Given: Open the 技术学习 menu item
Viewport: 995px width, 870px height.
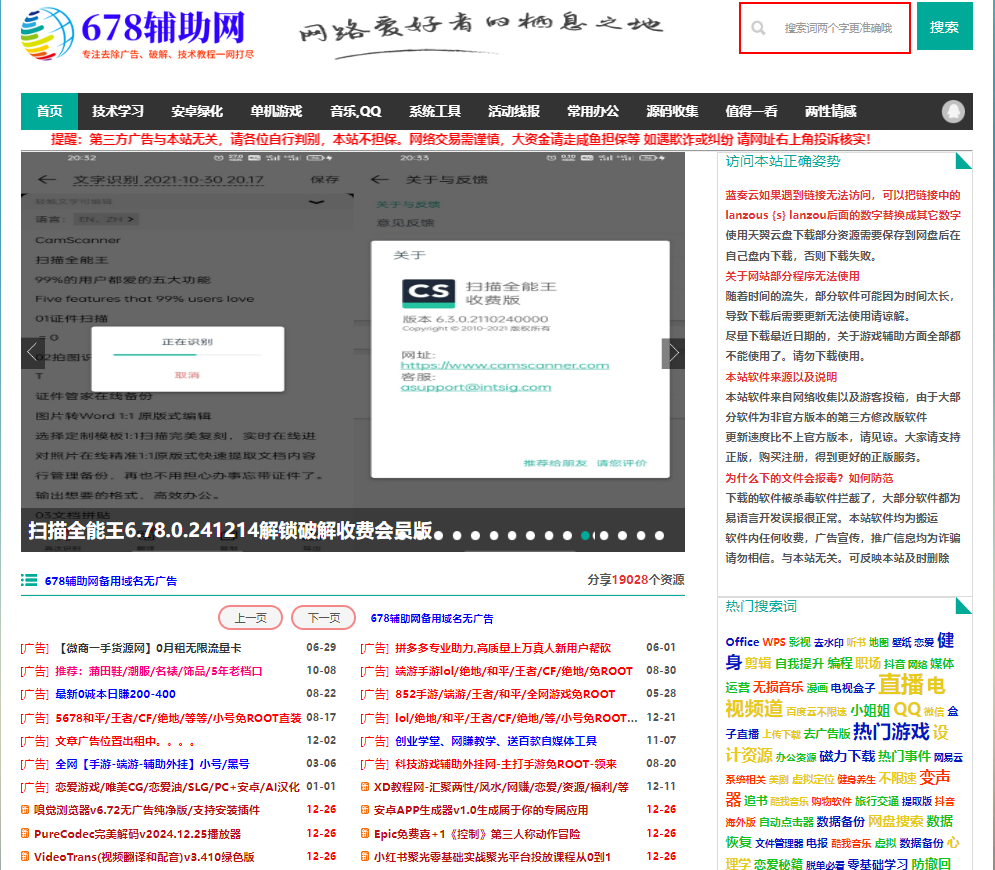Looking at the screenshot, I should [x=117, y=111].
